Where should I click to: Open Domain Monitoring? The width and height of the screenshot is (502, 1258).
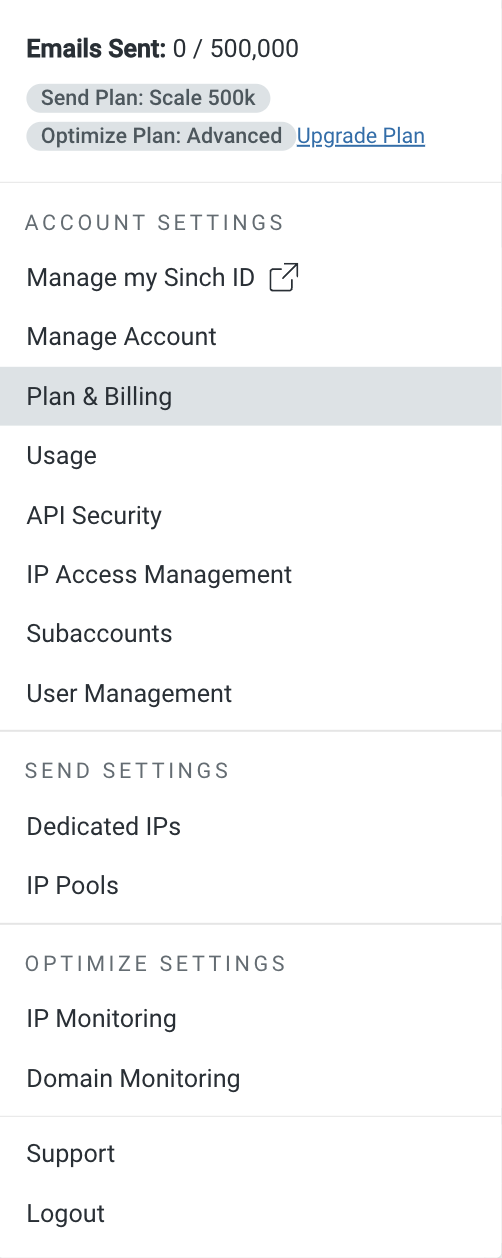click(251, 1079)
